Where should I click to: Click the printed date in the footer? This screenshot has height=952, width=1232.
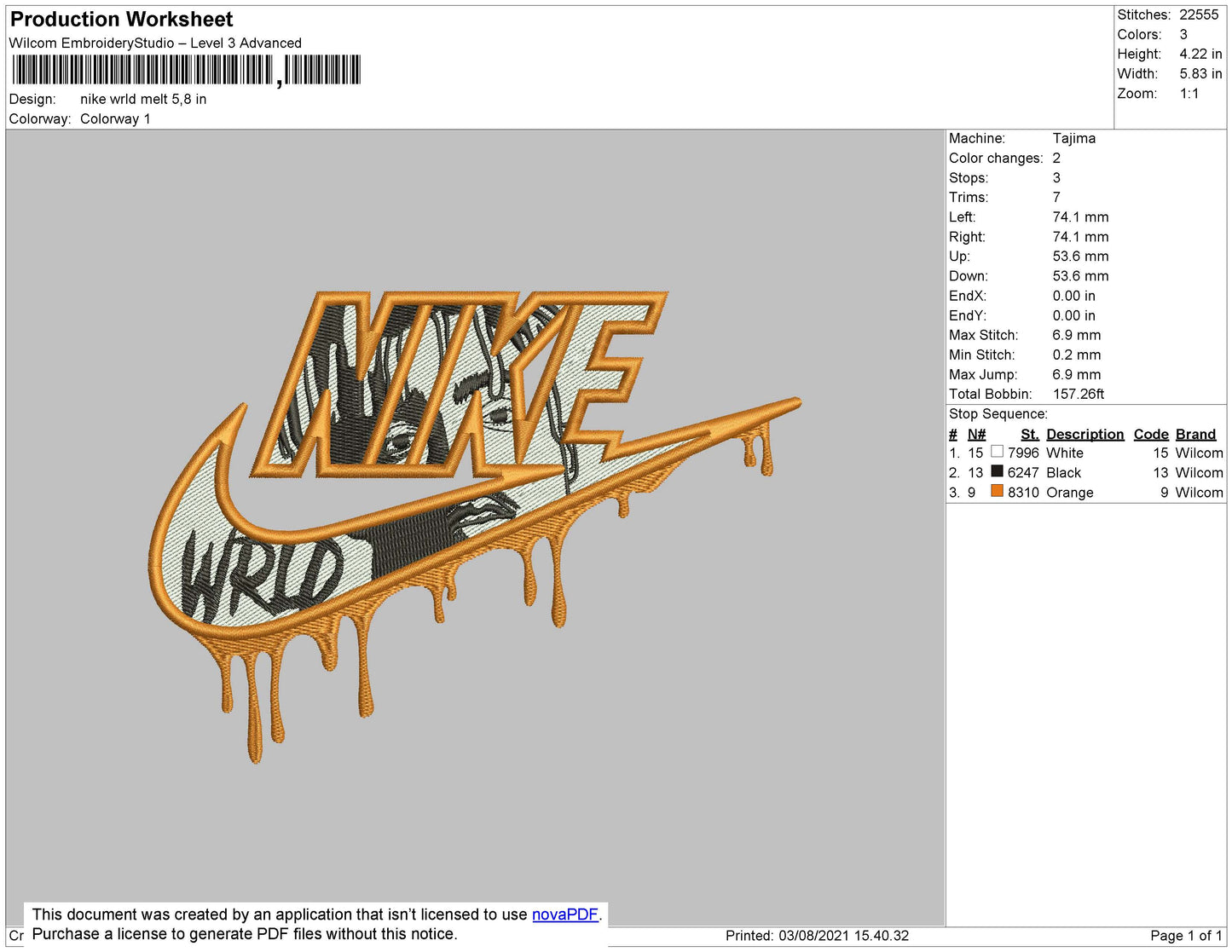click(817, 935)
